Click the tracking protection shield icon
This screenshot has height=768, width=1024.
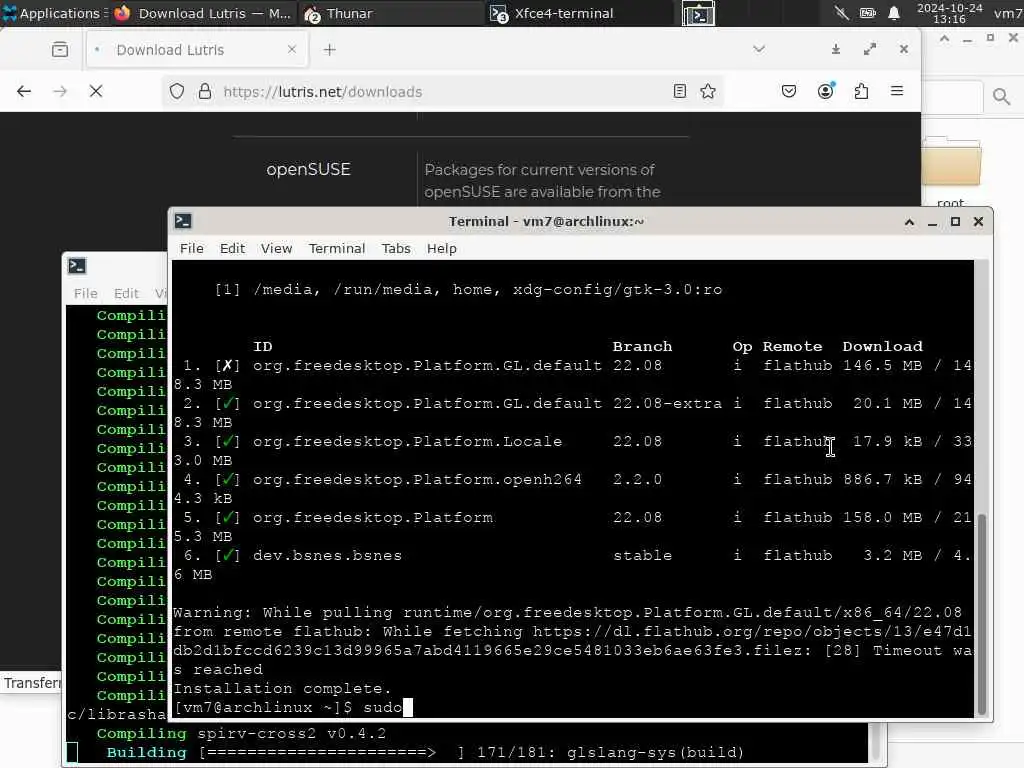177,91
